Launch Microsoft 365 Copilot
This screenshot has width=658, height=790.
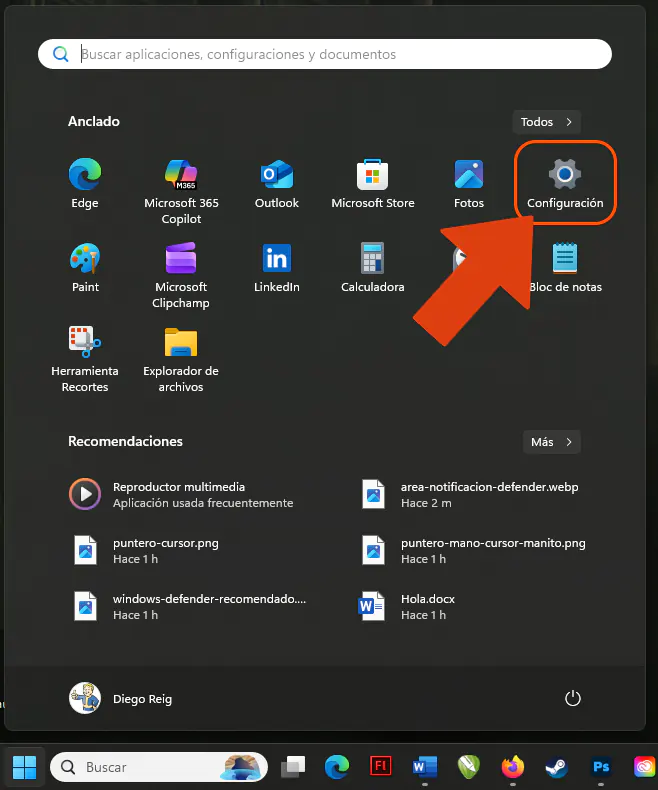[x=181, y=192]
